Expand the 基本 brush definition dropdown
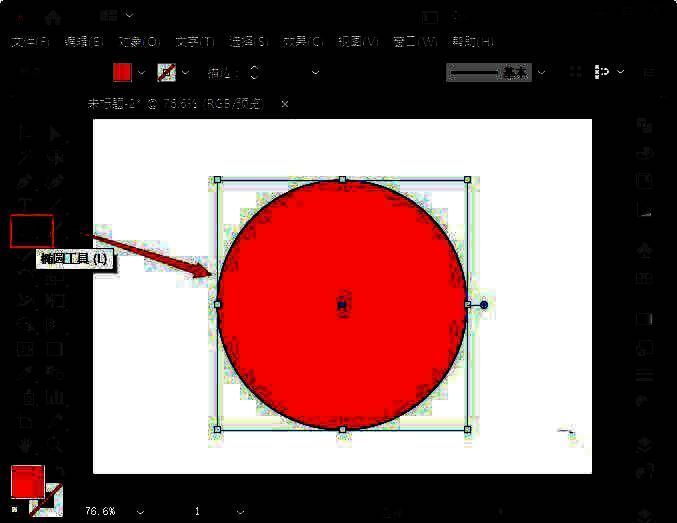Image resolution: width=677 pixels, height=523 pixels. pos(541,72)
